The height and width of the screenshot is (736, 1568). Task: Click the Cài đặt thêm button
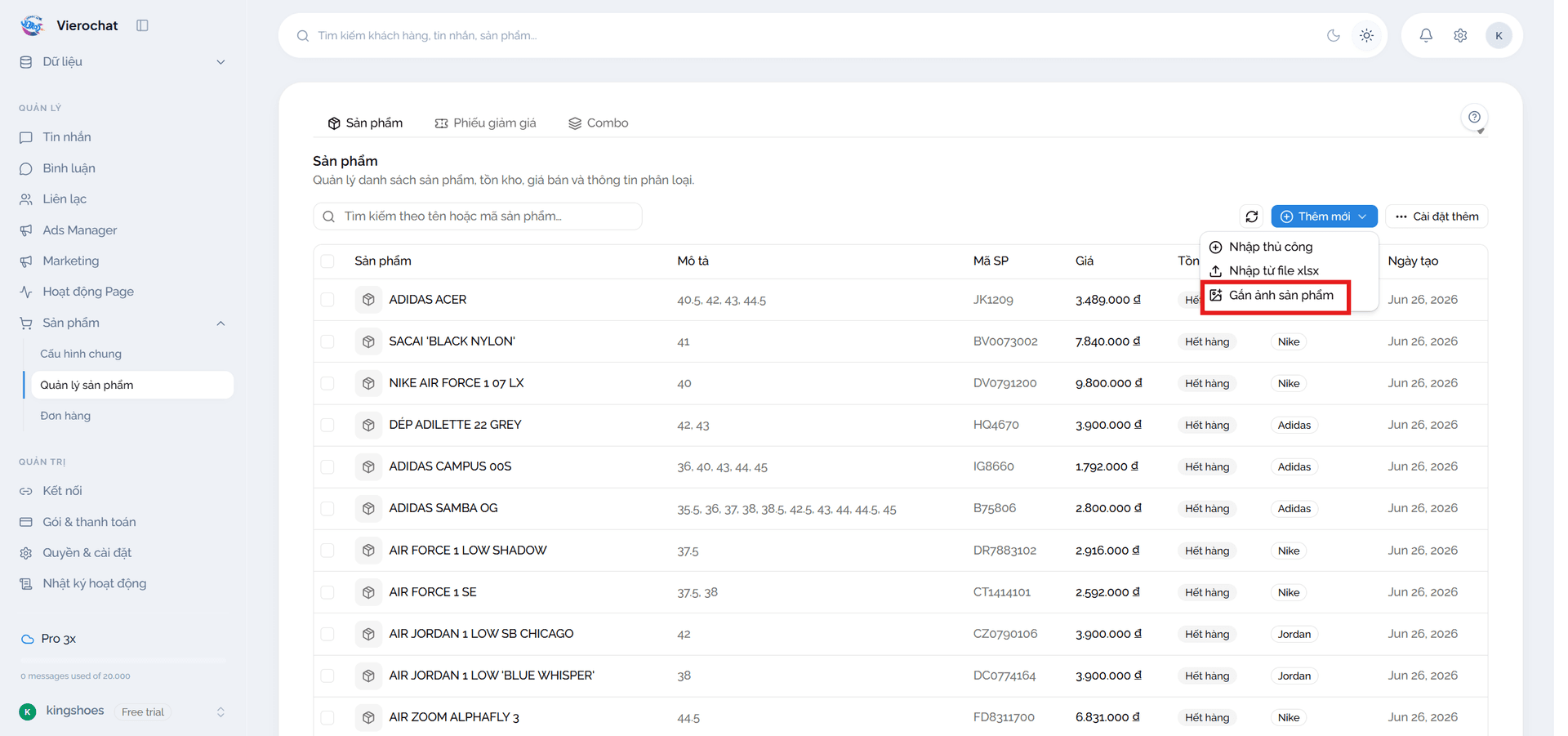1437,216
